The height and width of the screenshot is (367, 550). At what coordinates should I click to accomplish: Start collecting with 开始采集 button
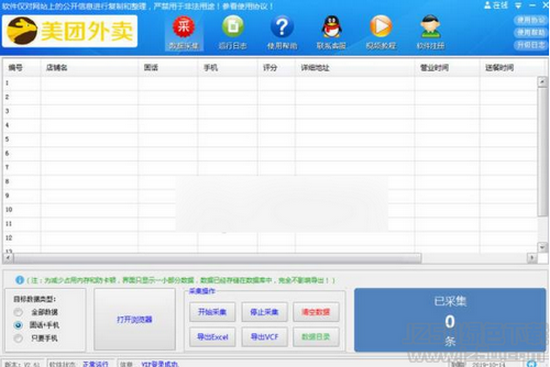213,312
